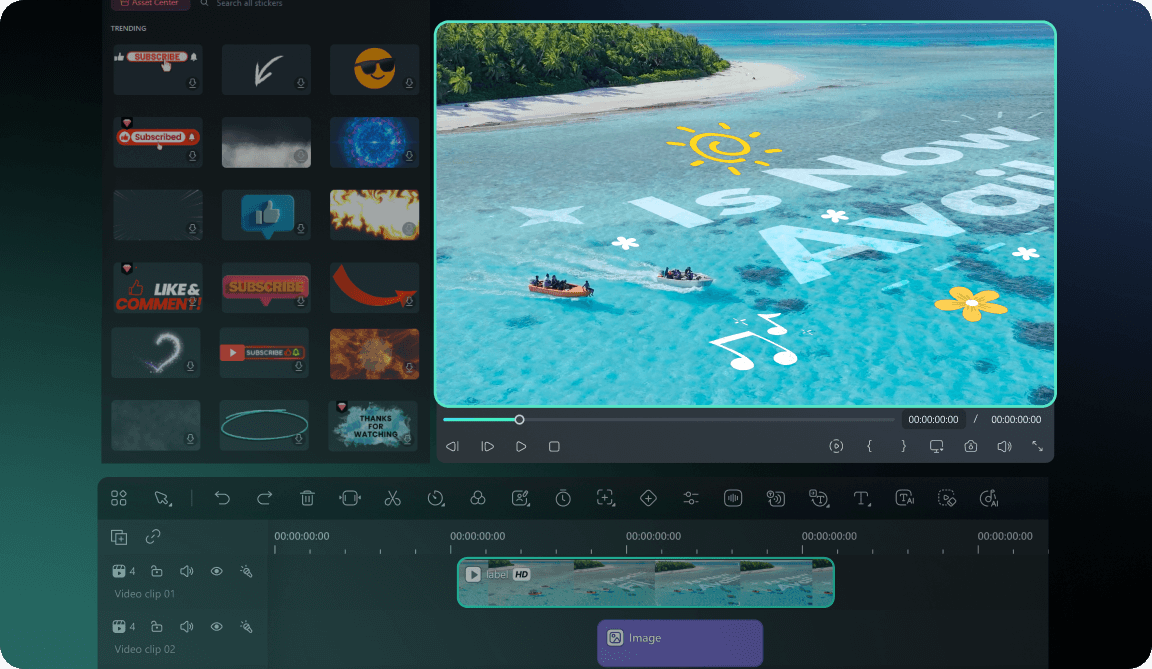This screenshot has height=669, width=1152.
Task: Click the Video clip 02 track label
Action: point(145,649)
